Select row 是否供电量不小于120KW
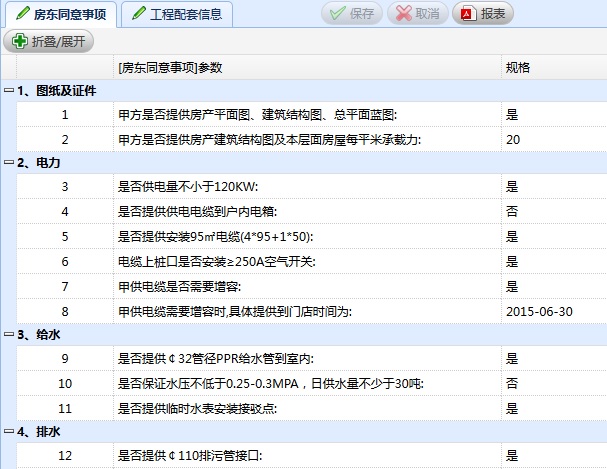Viewport: 607px width, 469px height. click(312, 187)
